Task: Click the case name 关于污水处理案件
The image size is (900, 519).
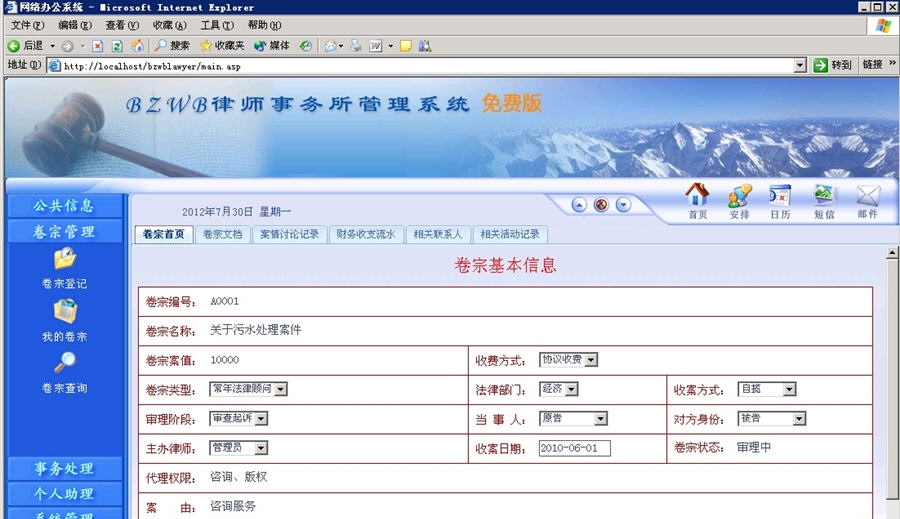Action: tap(255, 330)
